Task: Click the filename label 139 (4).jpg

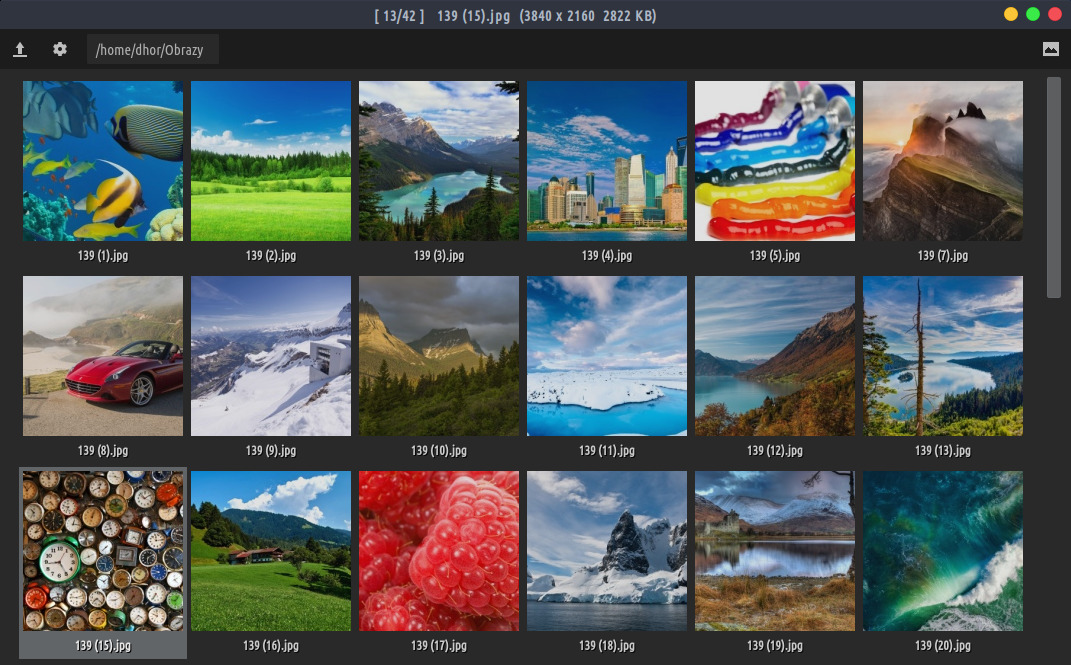Action: coord(607,255)
